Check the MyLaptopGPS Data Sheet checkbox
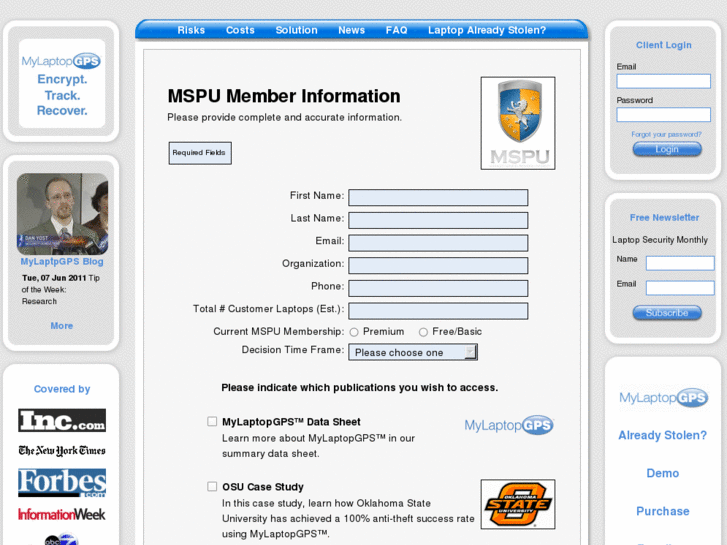Viewport: 727px width, 545px height. tap(212, 421)
